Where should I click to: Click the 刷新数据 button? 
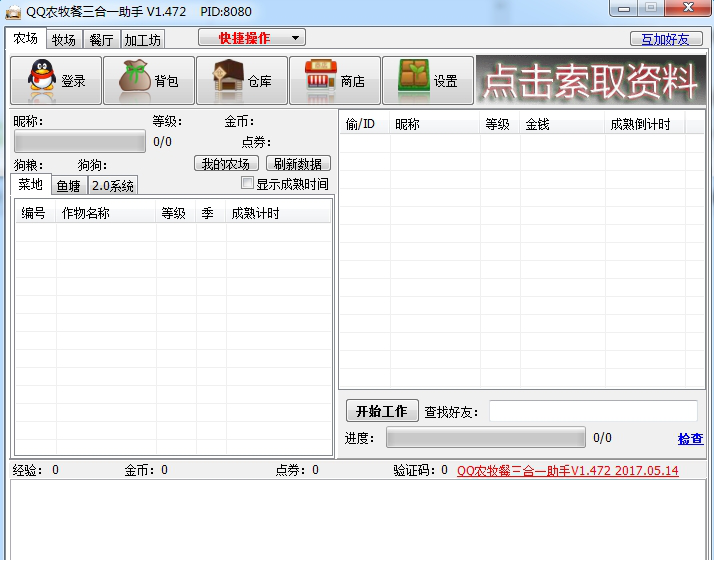click(x=298, y=163)
